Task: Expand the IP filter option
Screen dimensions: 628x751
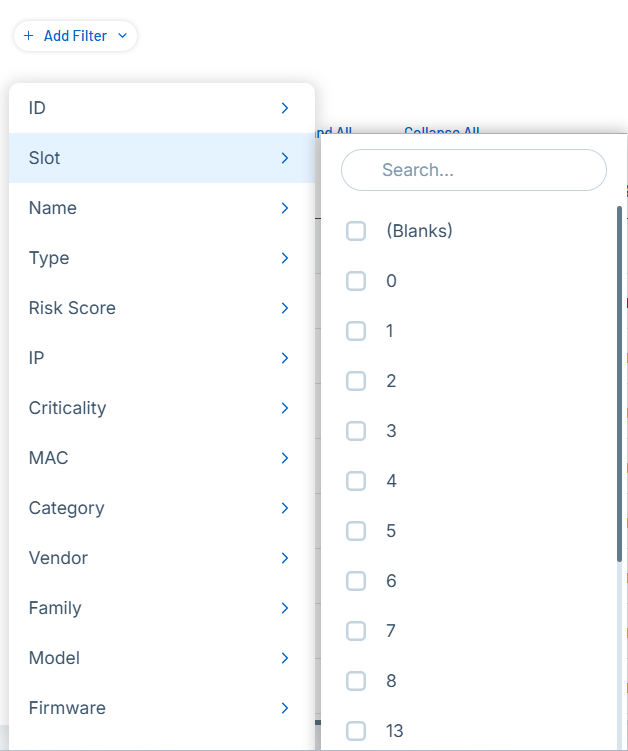Action: [x=160, y=358]
